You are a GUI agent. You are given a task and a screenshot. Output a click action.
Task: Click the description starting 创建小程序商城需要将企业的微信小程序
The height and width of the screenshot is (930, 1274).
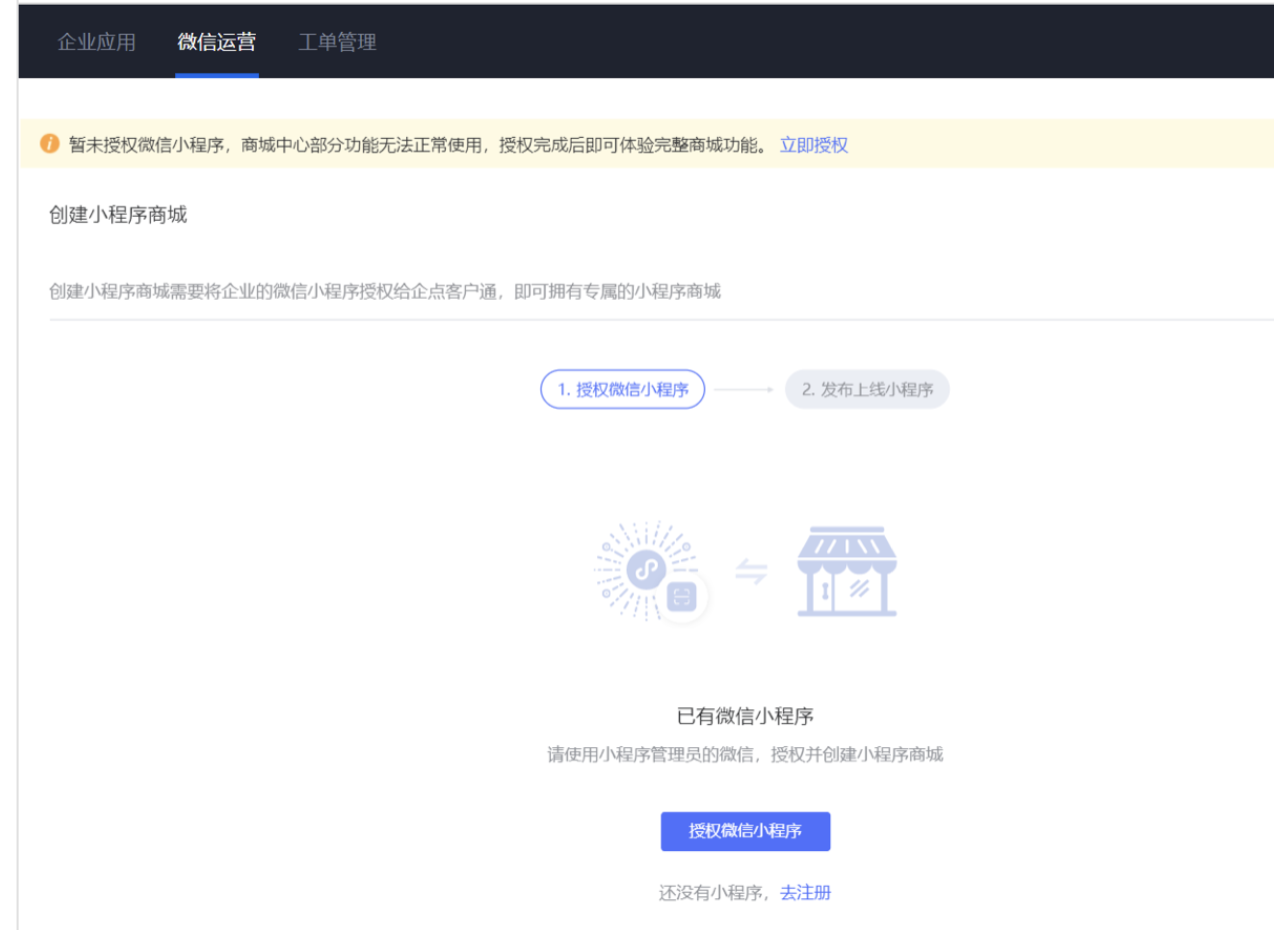click(x=385, y=292)
